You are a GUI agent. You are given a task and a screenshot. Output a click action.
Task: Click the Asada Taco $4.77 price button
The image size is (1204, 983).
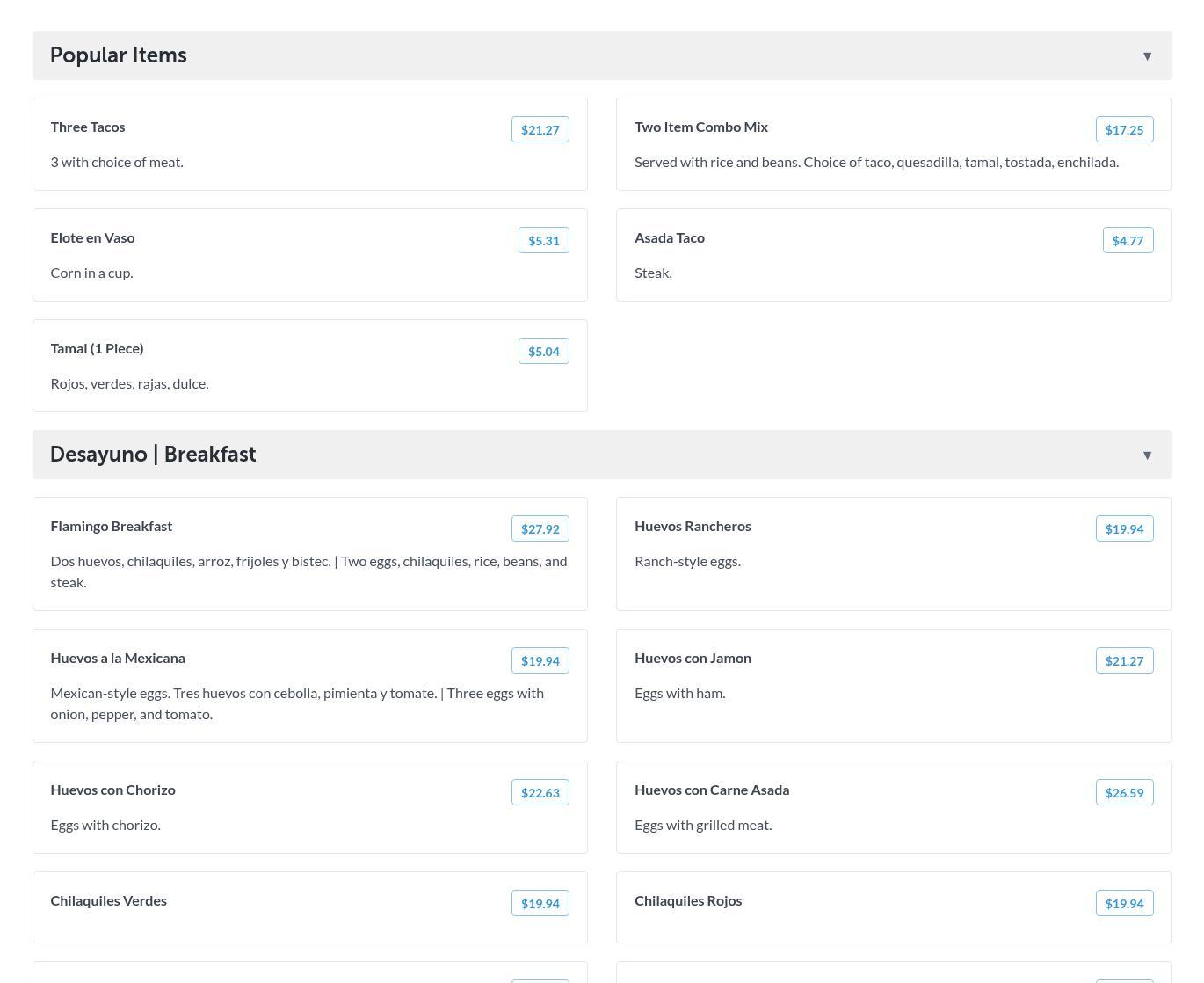coord(1128,241)
